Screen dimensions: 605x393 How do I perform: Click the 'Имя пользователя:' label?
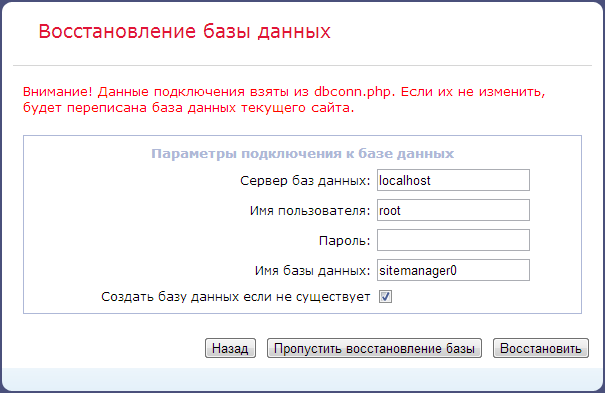tap(310, 211)
